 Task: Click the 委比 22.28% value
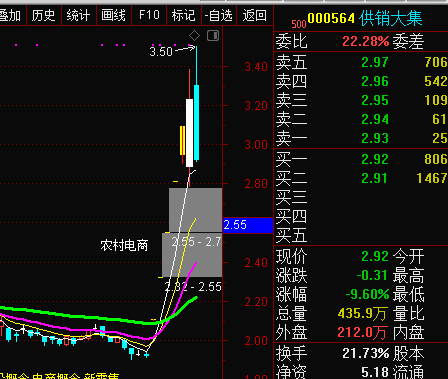pyautogui.click(x=366, y=42)
